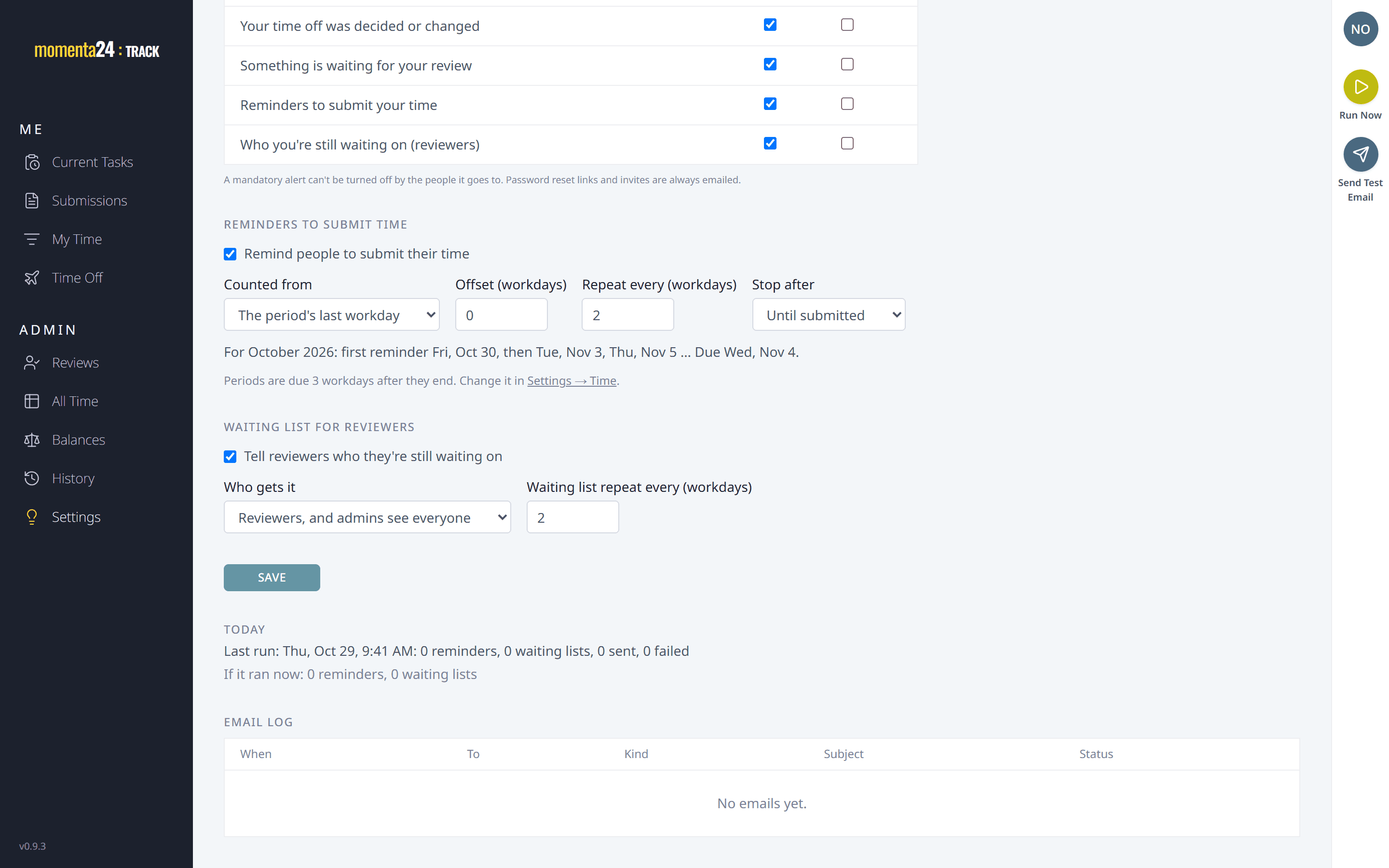Open Current Tasks in the sidebar
Screen dimensions: 1389x868
point(92,163)
